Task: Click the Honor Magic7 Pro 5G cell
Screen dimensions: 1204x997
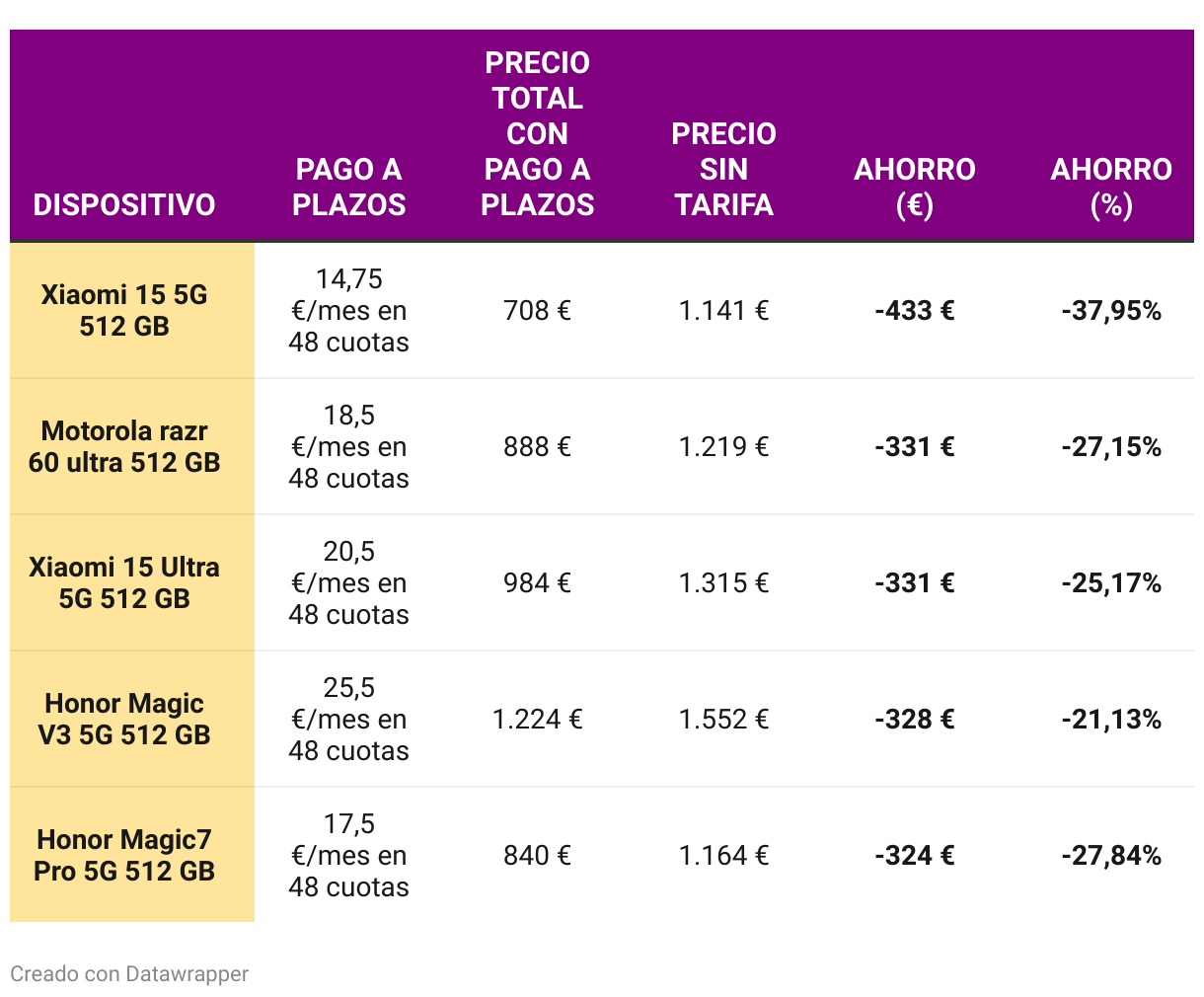Action: (124, 855)
